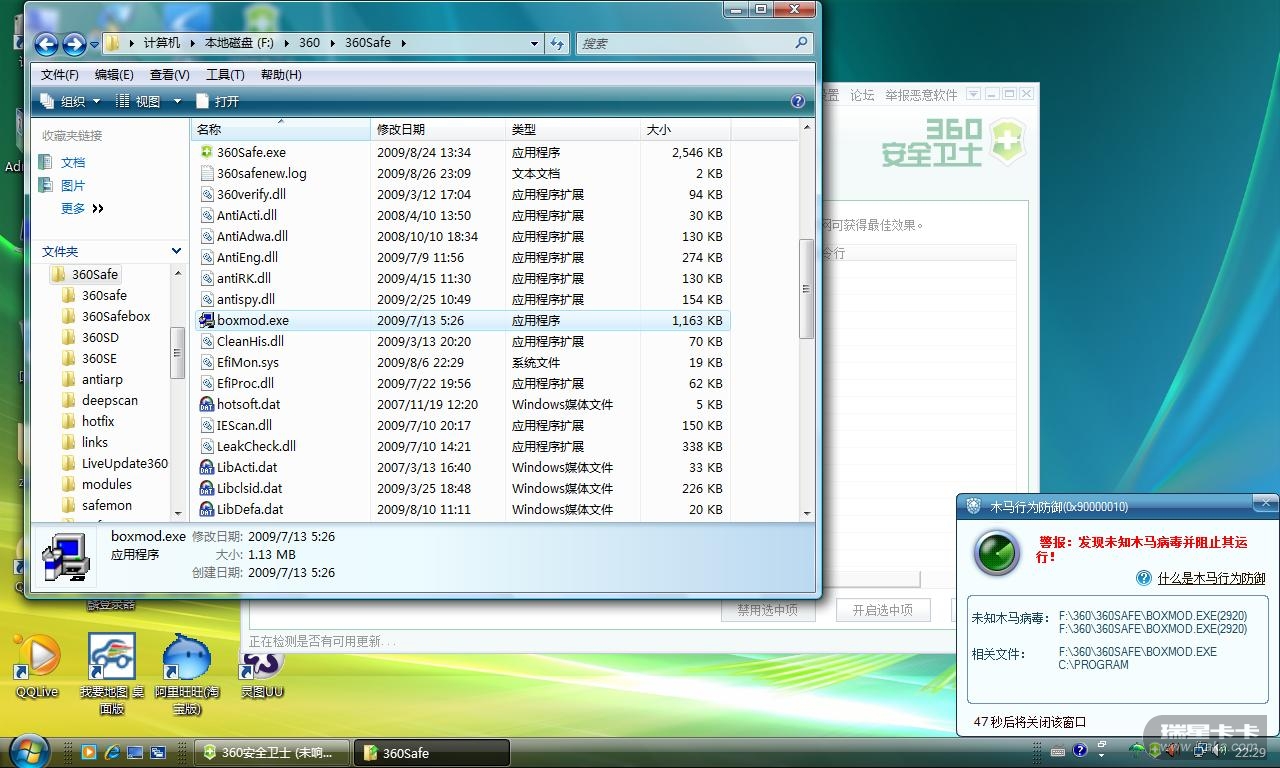This screenshot has width=1280, height=768.
Task: Click the keyboard icon on the taskbar
Action: pyautogui.click(x=1057, y=750)
